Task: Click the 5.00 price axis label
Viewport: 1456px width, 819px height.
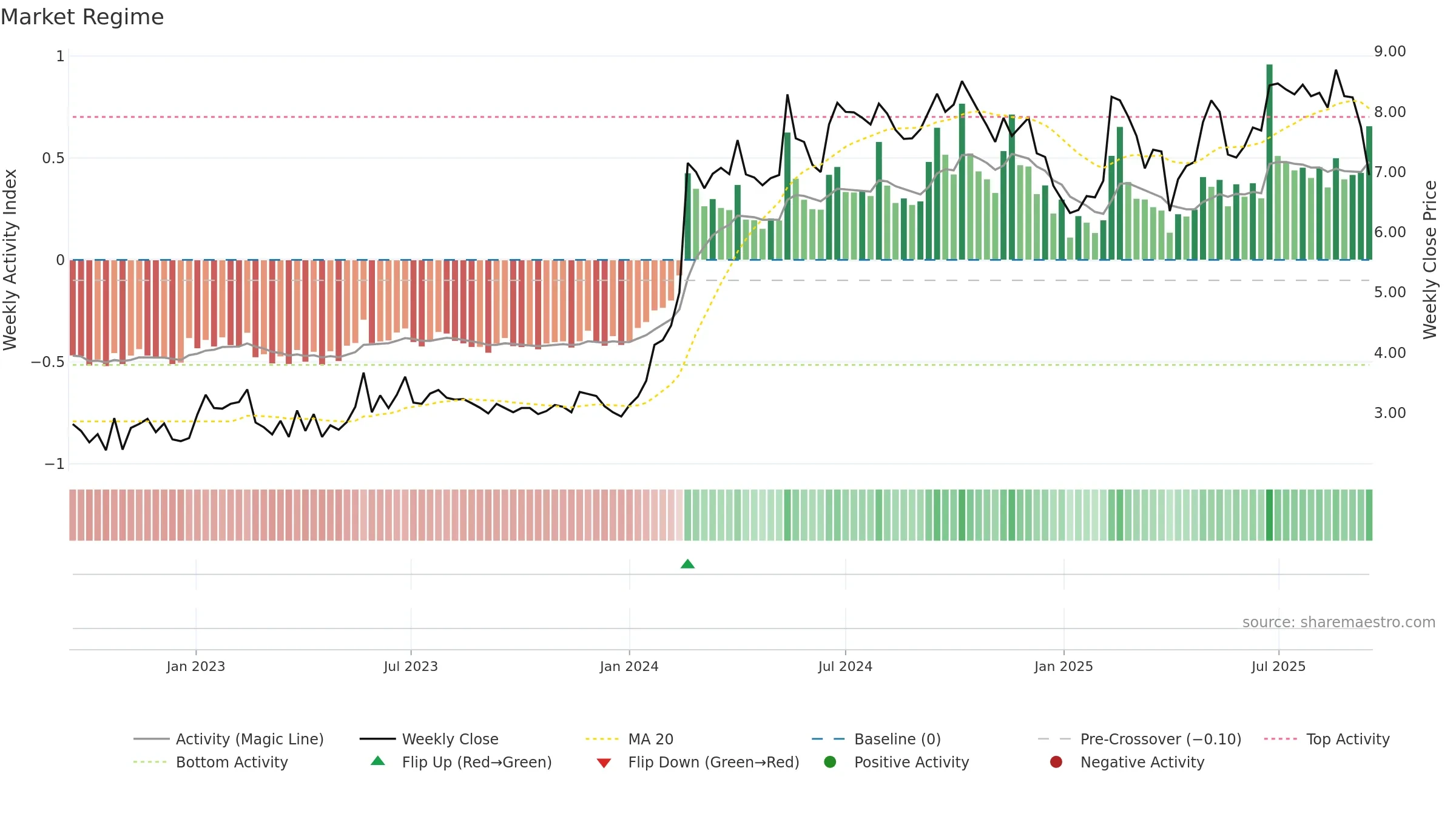Action: tap(1390, 292)
